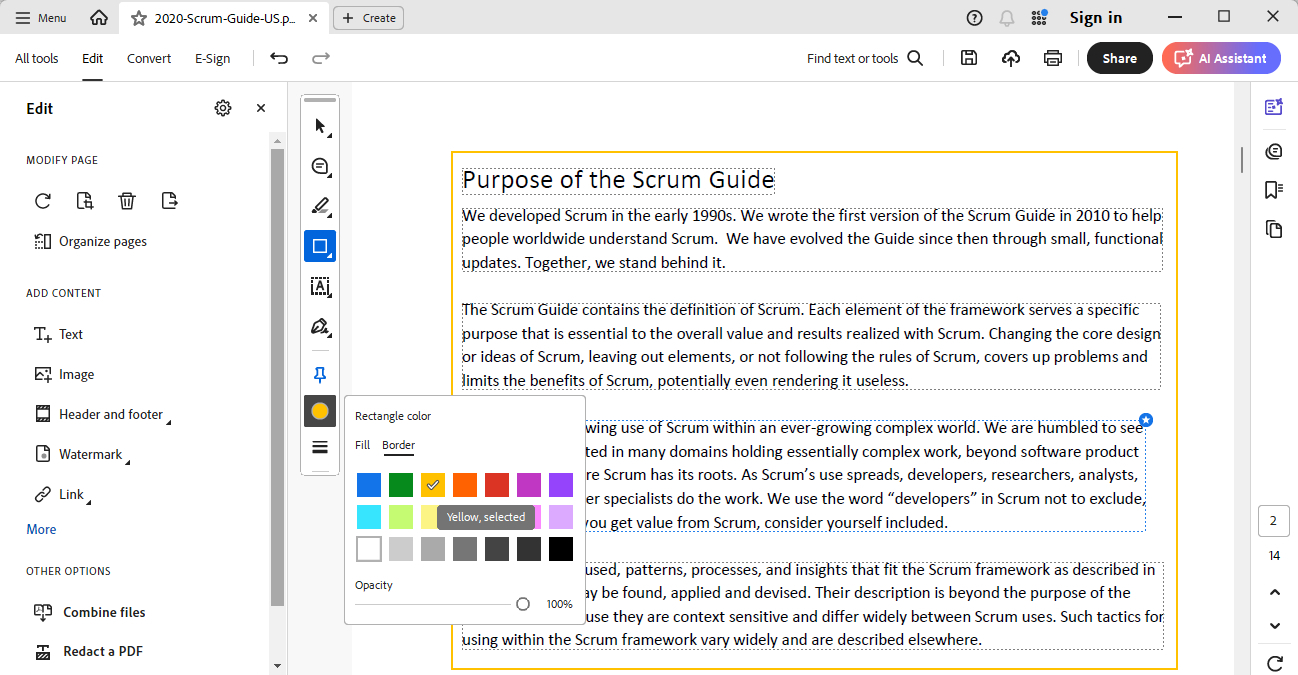Click the More link in Add Content

click(x=41, y=529)
